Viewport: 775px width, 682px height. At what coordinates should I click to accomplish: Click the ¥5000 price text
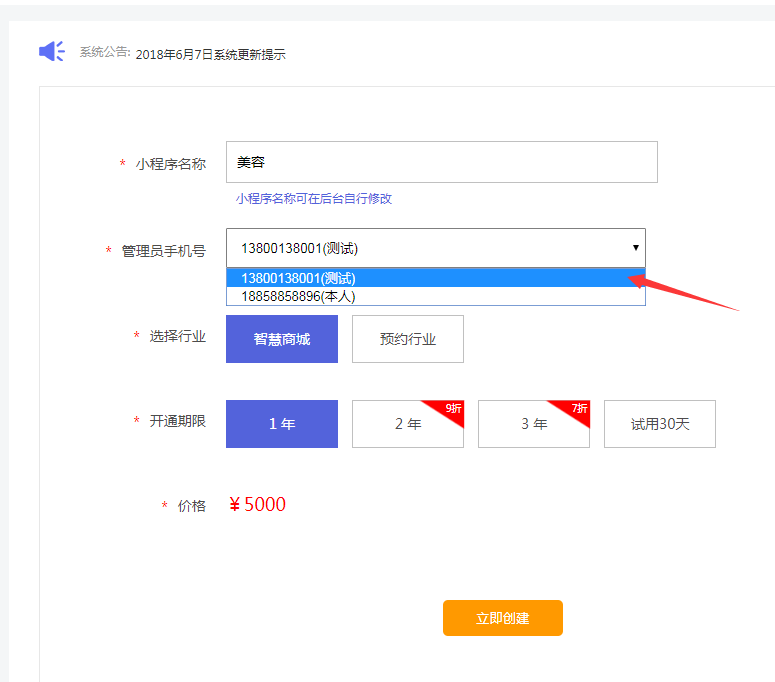tap(257, 505)
